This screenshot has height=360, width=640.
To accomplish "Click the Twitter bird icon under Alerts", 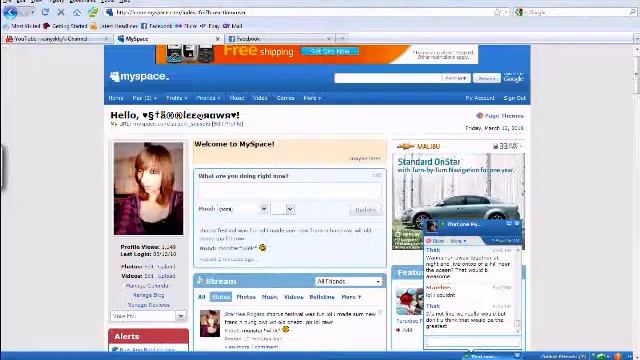I will pyautogui.click(x=115, y=349).
